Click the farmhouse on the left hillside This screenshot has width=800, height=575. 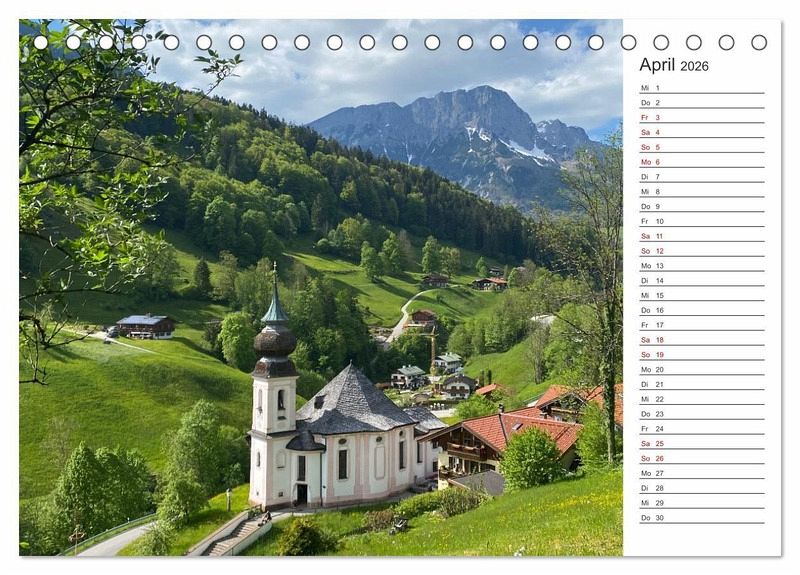[145, 325]
